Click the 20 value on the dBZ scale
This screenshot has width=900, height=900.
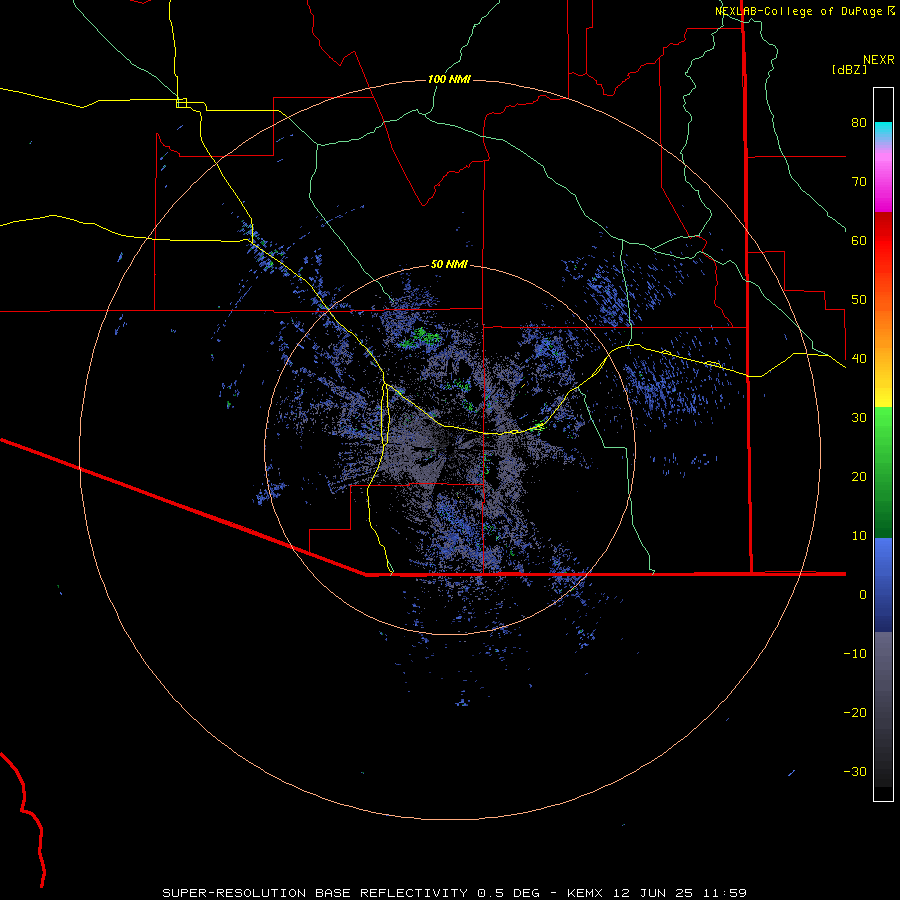click(x=859, y=476)
